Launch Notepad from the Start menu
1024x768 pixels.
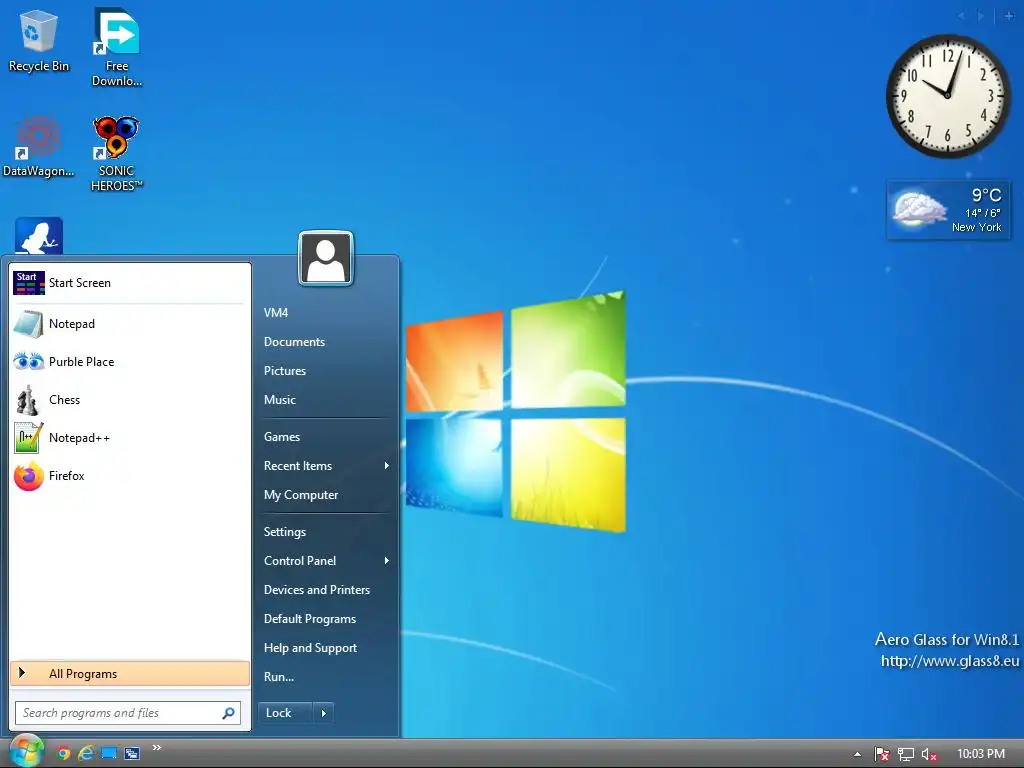[x=130, y=324]
